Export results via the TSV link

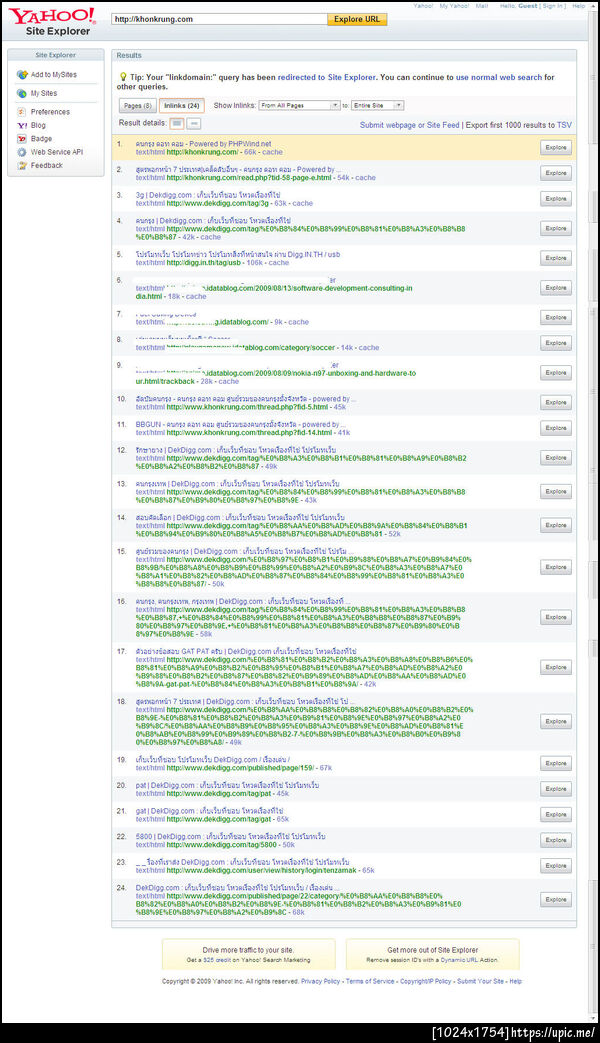(564, 125)
